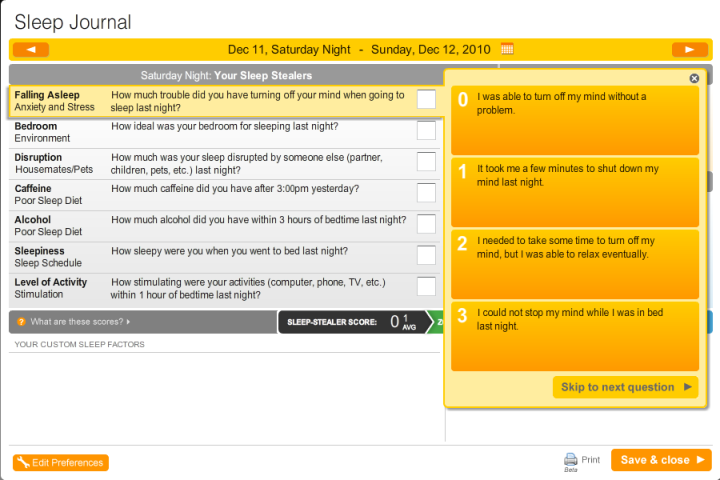Choose answer 3: could not stop my mind
This screenshot has width=720, height=480.
coord(575,336)
